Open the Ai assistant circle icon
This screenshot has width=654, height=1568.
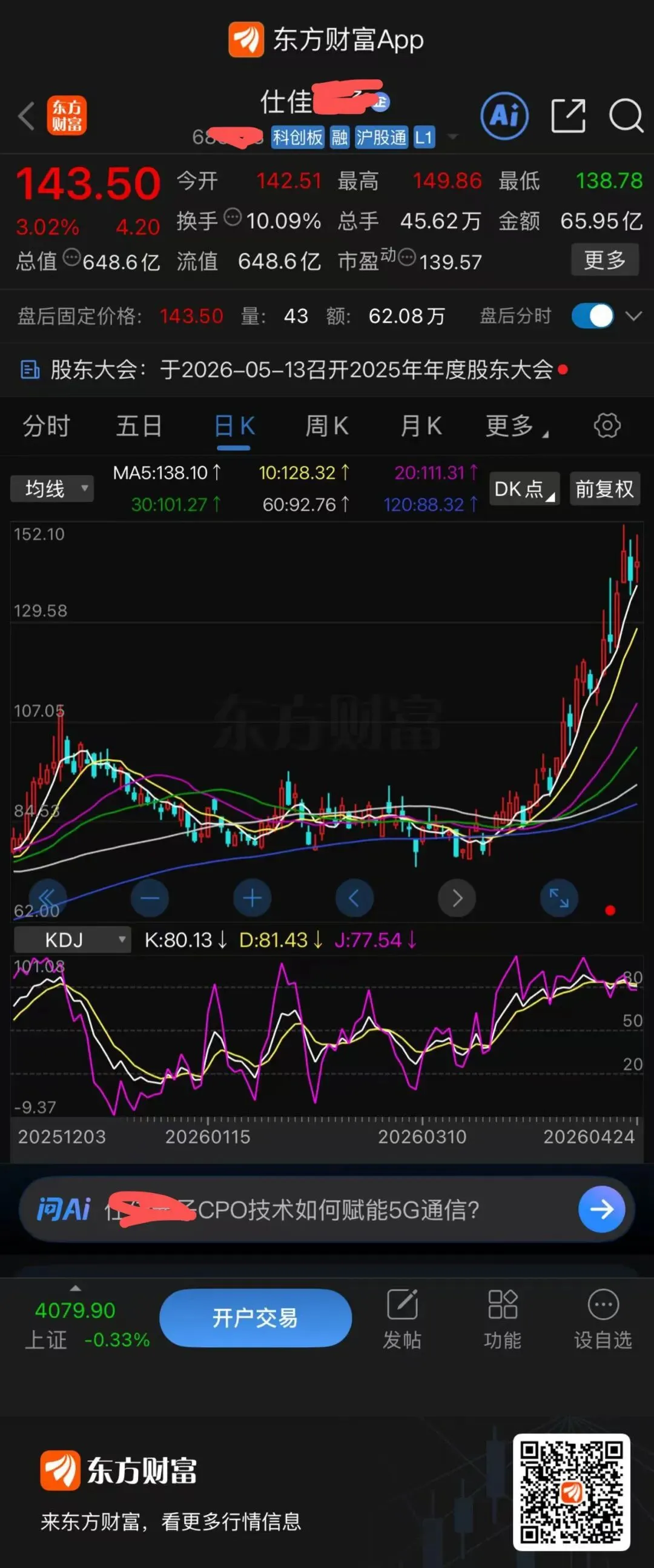coord(504,115)
